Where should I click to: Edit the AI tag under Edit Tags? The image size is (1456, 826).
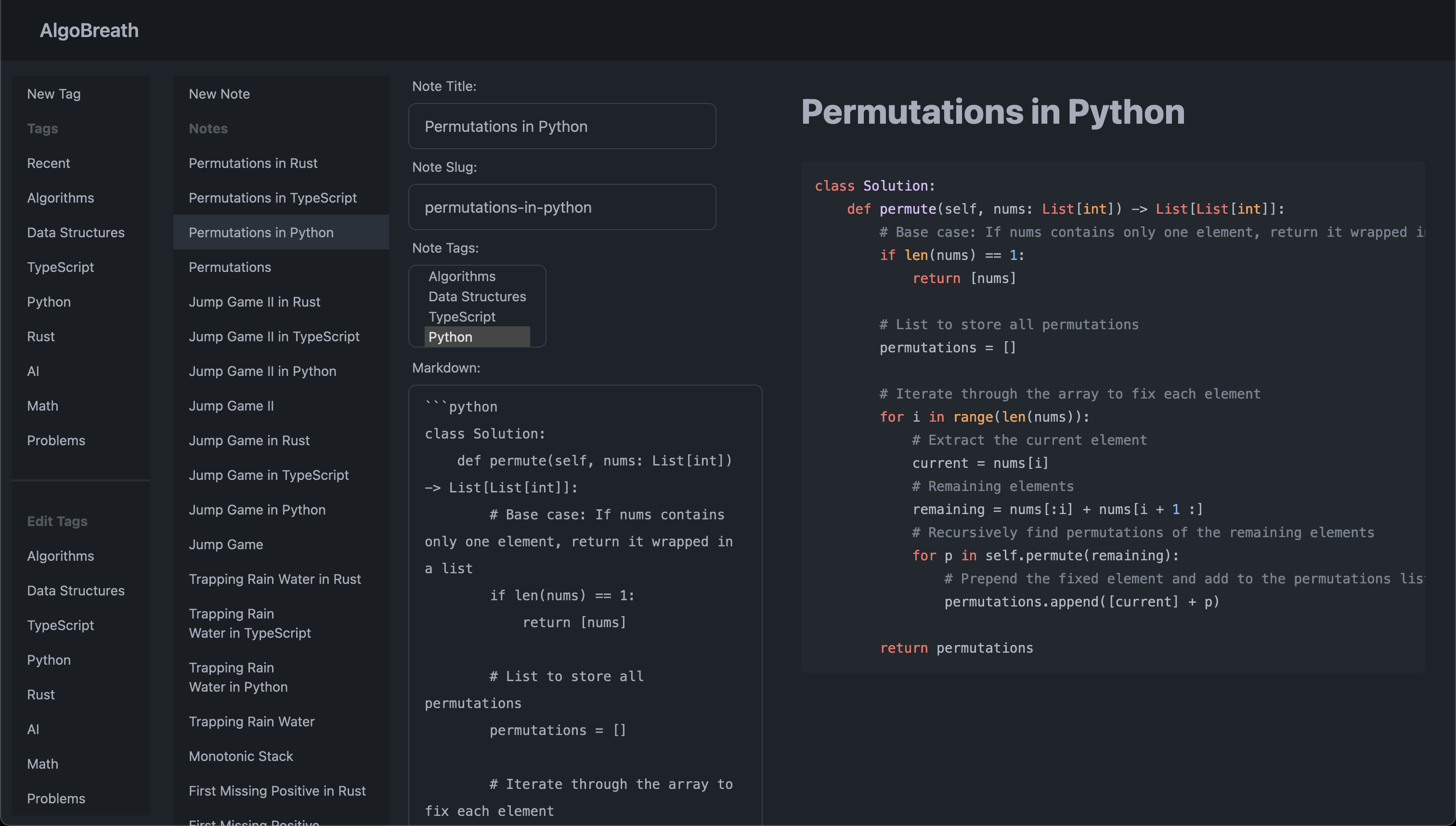pyautogui.click(x=33, y=729)
